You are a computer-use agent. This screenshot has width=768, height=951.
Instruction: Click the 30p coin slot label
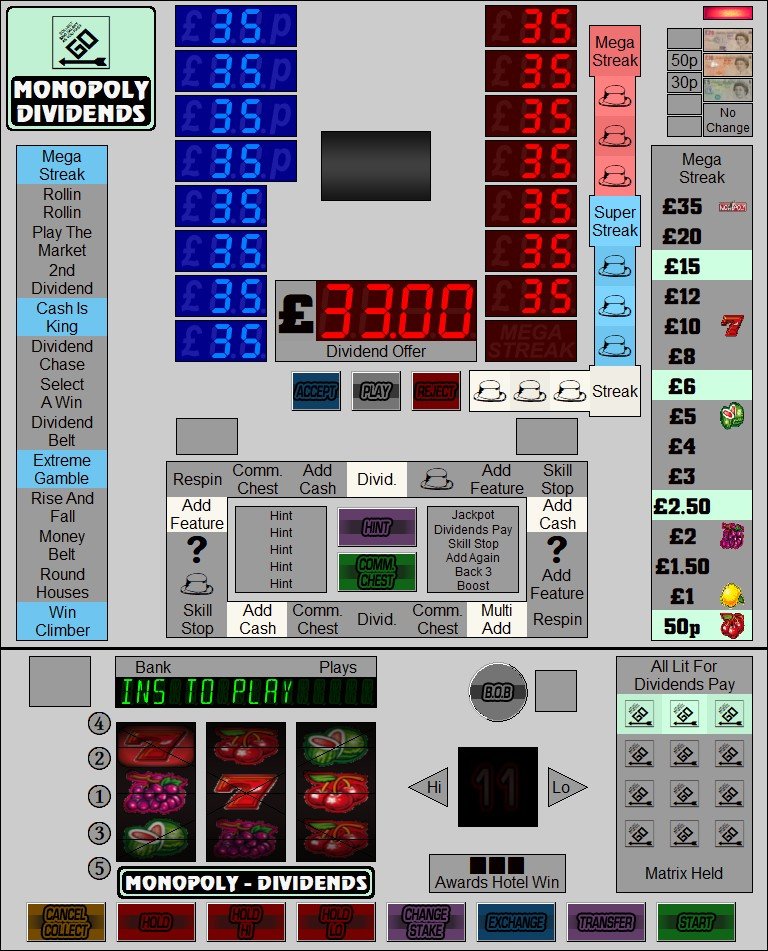tap(684, 82)
